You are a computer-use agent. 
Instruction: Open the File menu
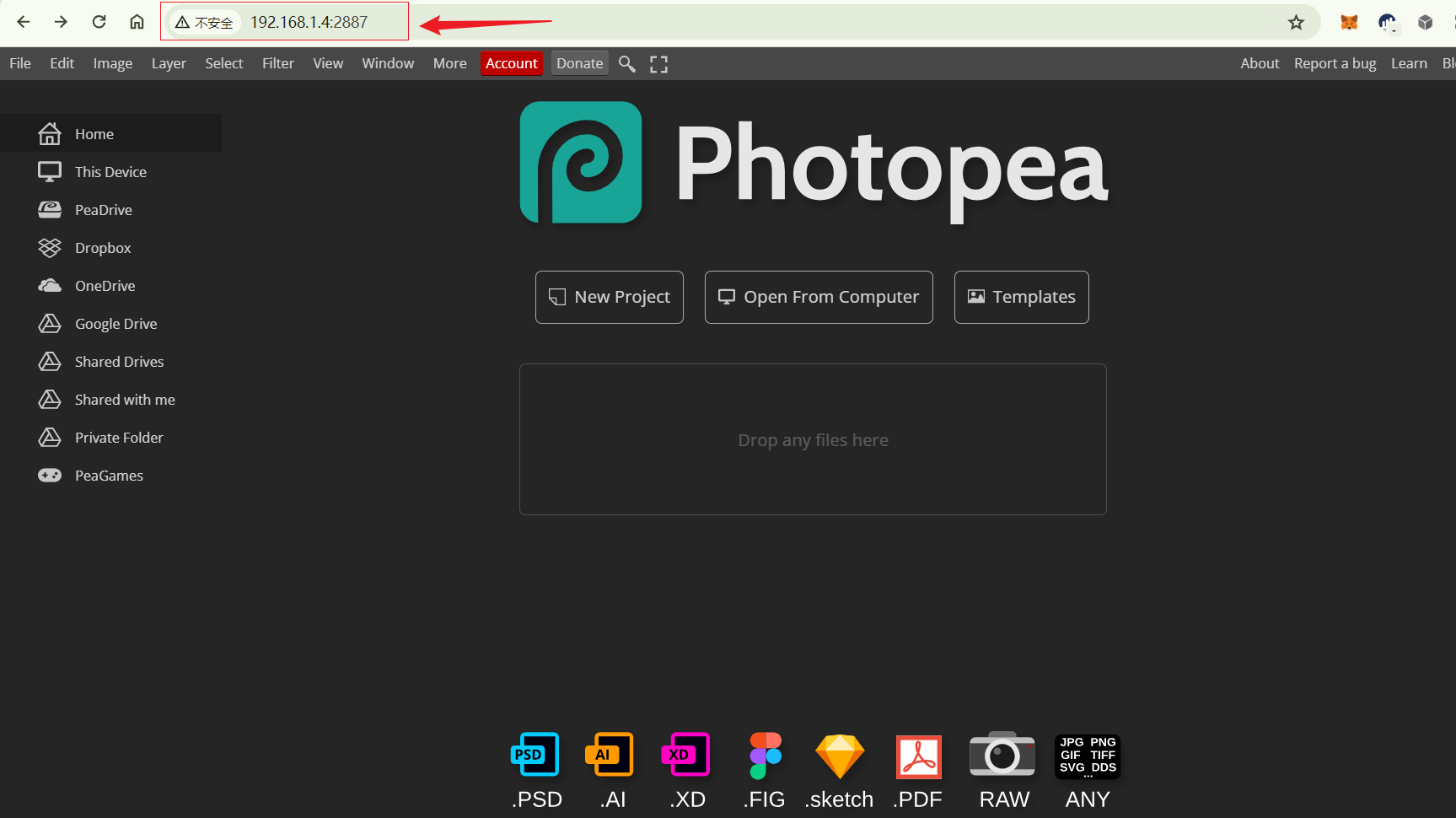click(20, 63)
